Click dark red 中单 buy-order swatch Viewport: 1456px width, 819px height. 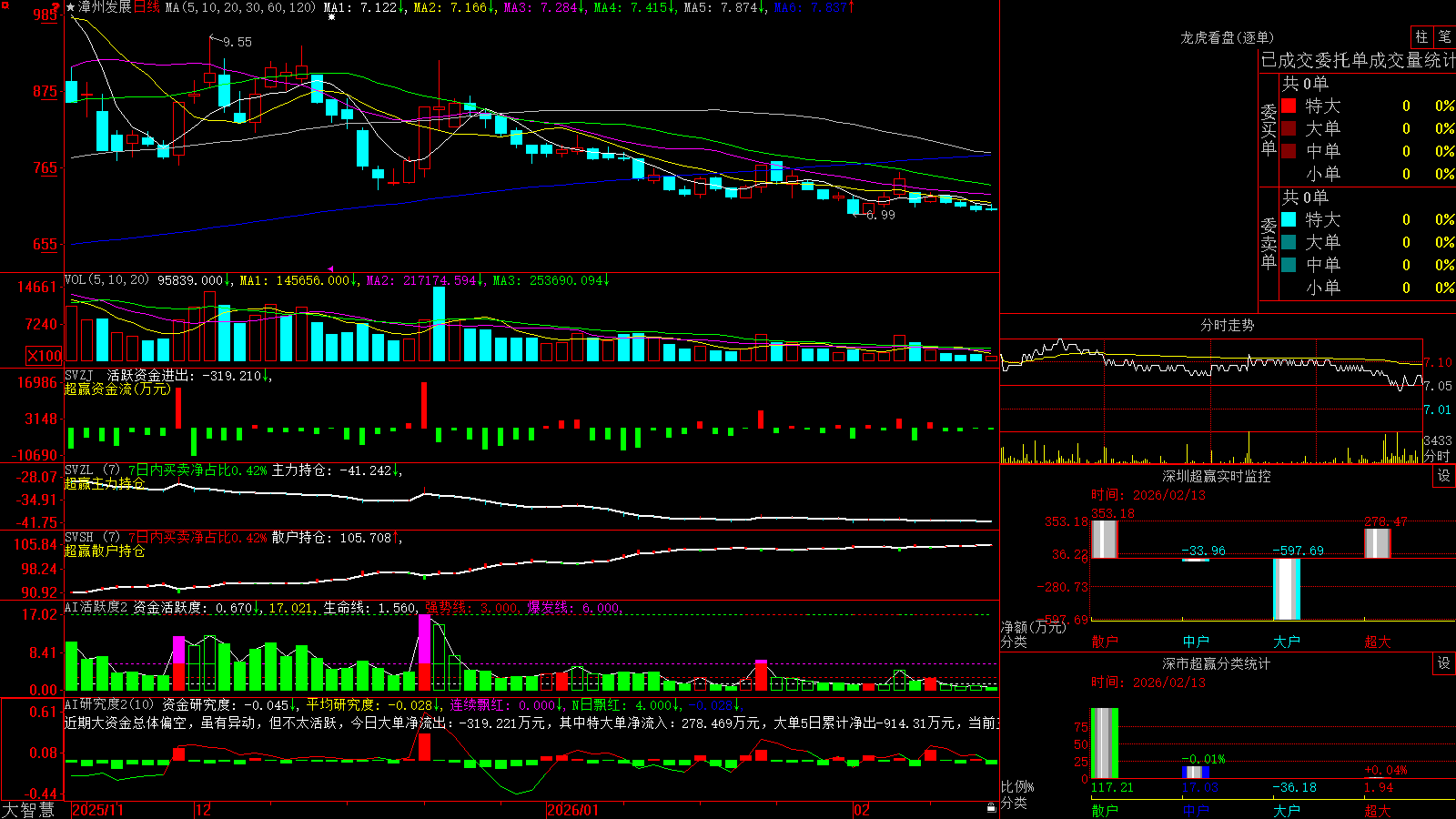1289,150
